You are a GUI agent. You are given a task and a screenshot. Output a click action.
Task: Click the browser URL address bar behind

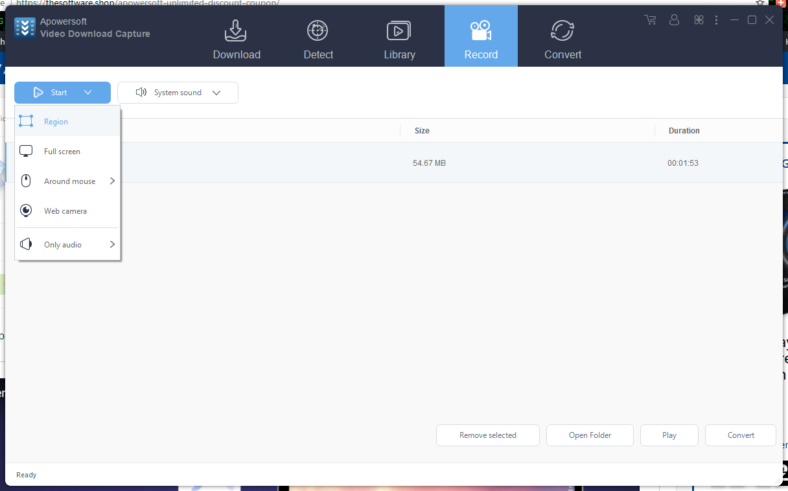pos(148,3)
